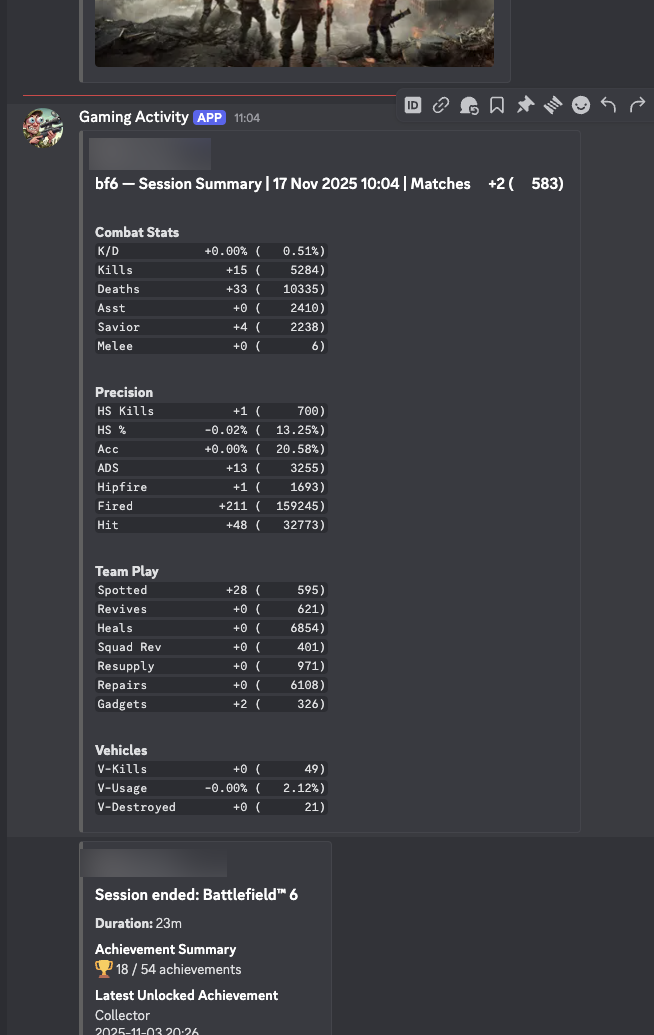The height and width of the screenshot is (1035, 654).
Task: Pin the session summary message
Action: tap(525, 105)
